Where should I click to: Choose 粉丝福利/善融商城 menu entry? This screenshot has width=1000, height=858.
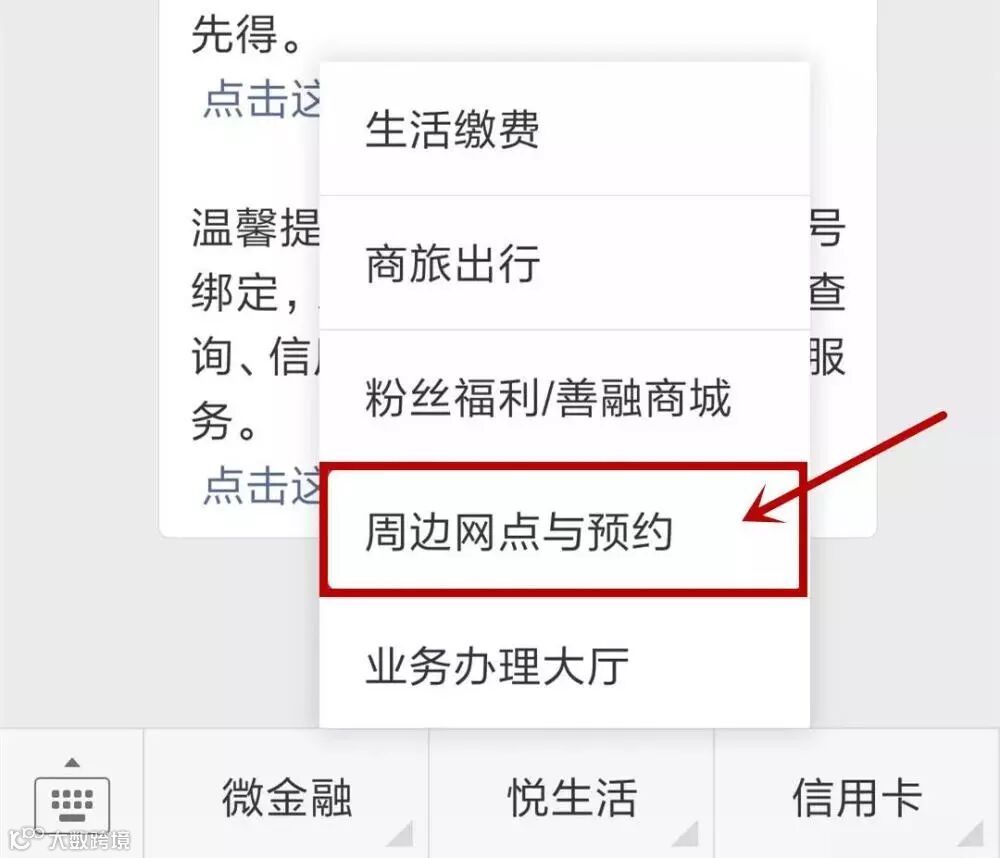(x=564, y=397)
